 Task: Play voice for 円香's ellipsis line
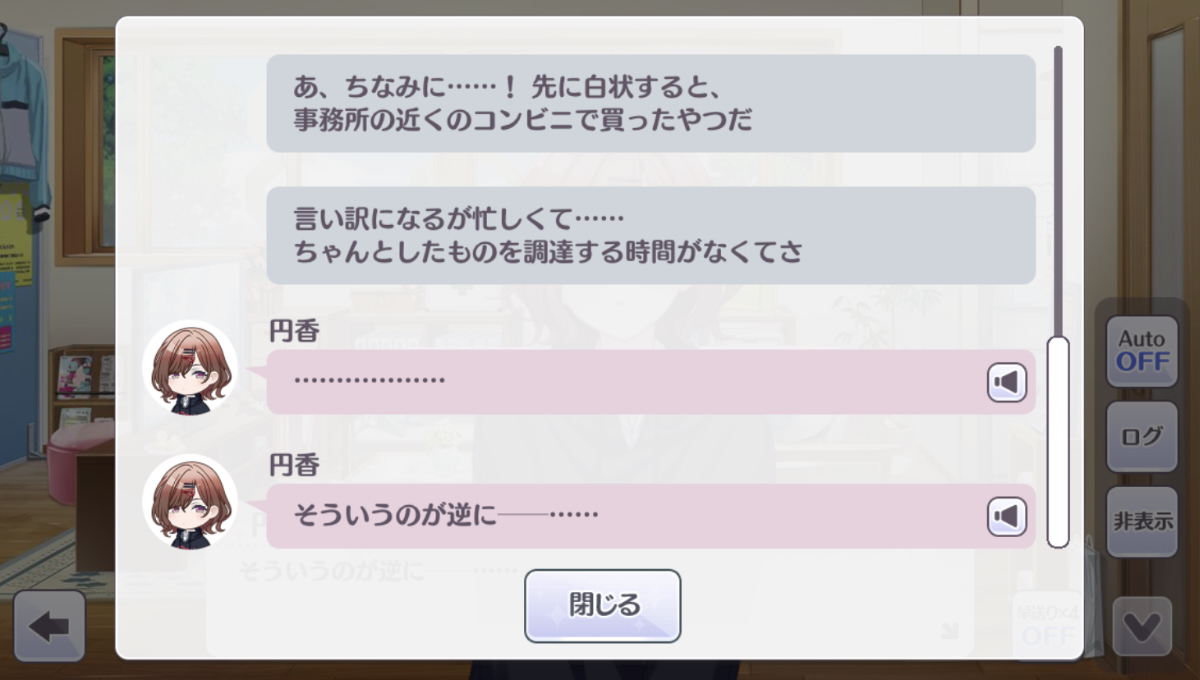[x=1007, y=382]
